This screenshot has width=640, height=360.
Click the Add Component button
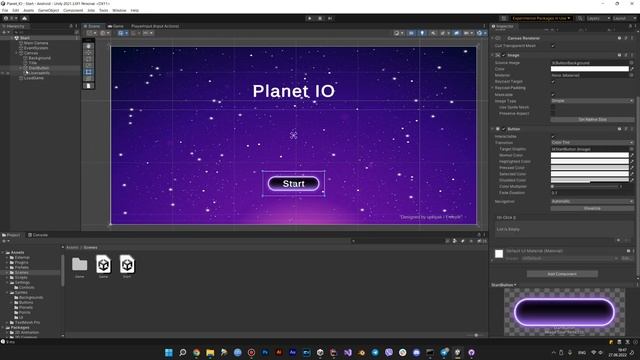pos(562,274)
